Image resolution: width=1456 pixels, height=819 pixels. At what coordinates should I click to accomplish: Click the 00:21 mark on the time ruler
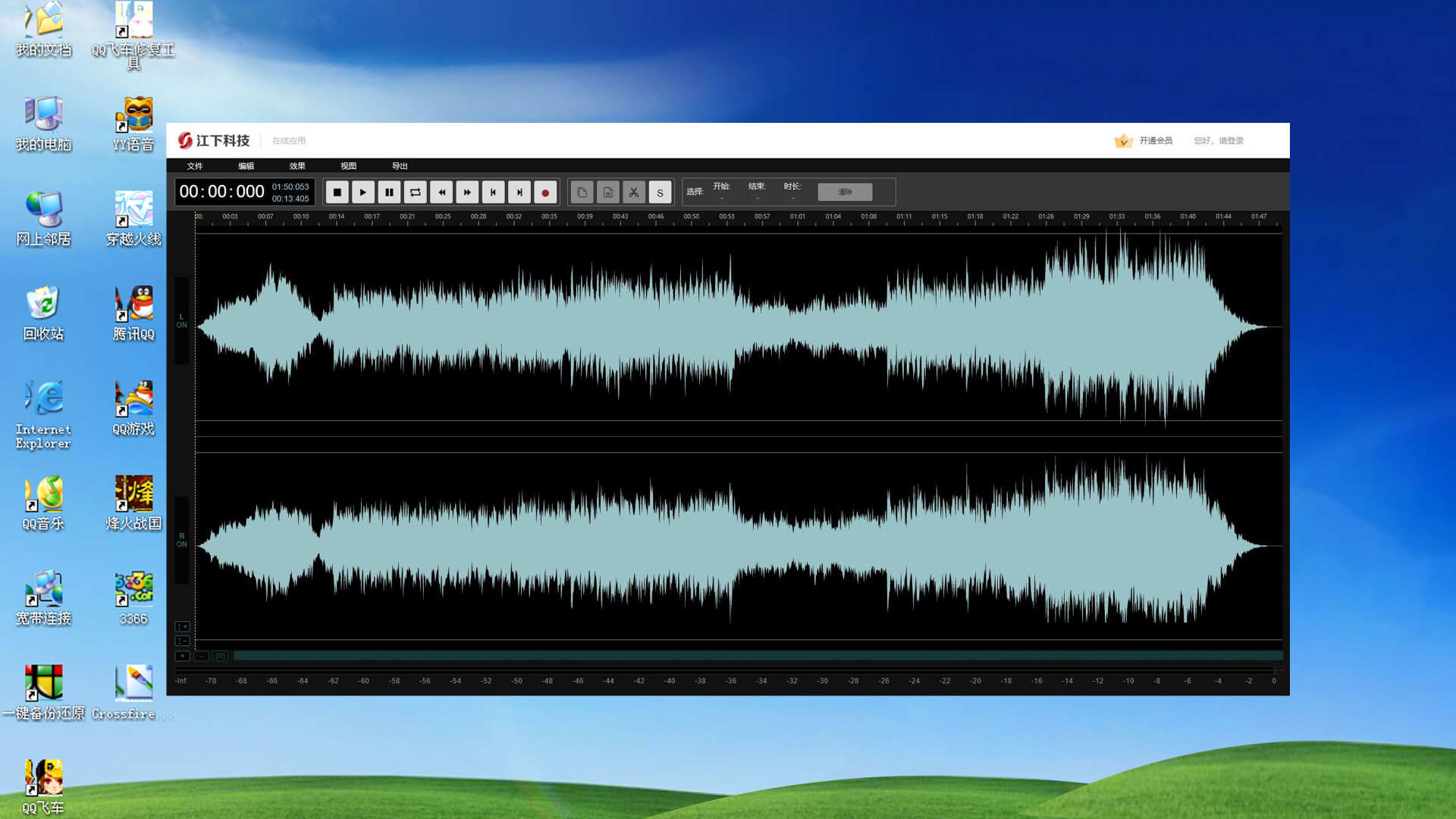click(x=408, y=217)
